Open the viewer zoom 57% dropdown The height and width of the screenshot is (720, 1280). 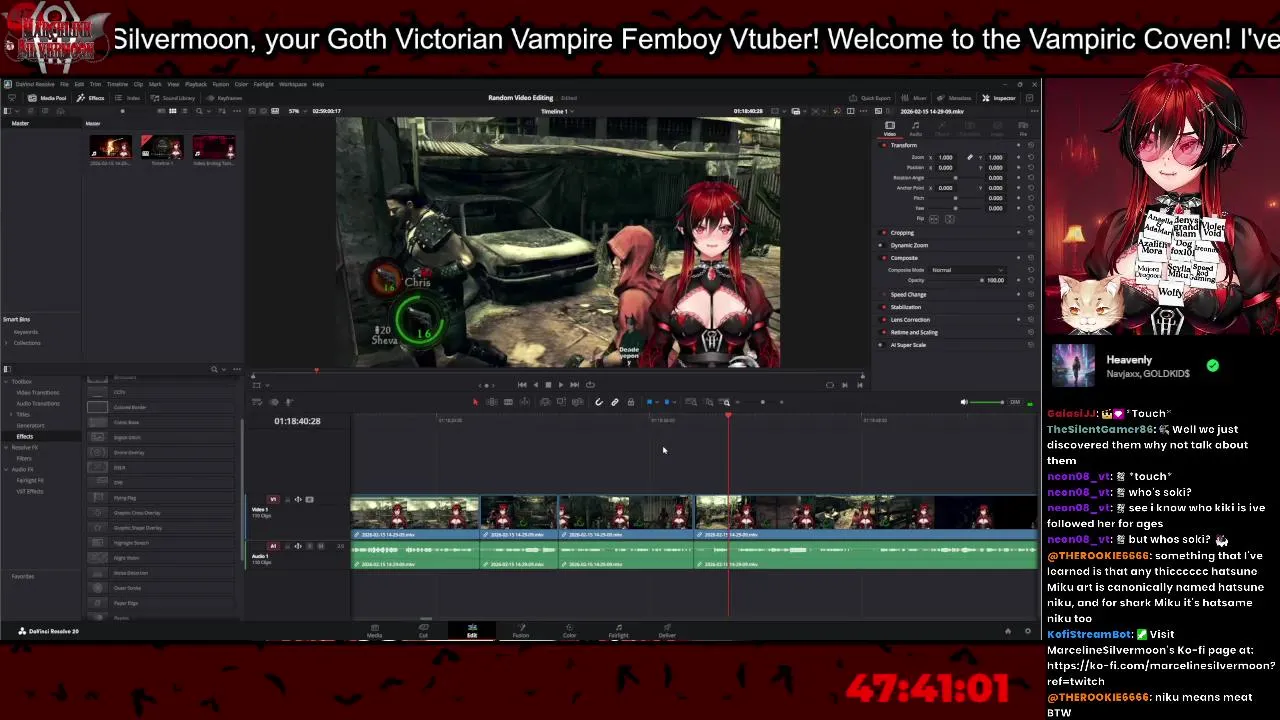pos(297,111)
